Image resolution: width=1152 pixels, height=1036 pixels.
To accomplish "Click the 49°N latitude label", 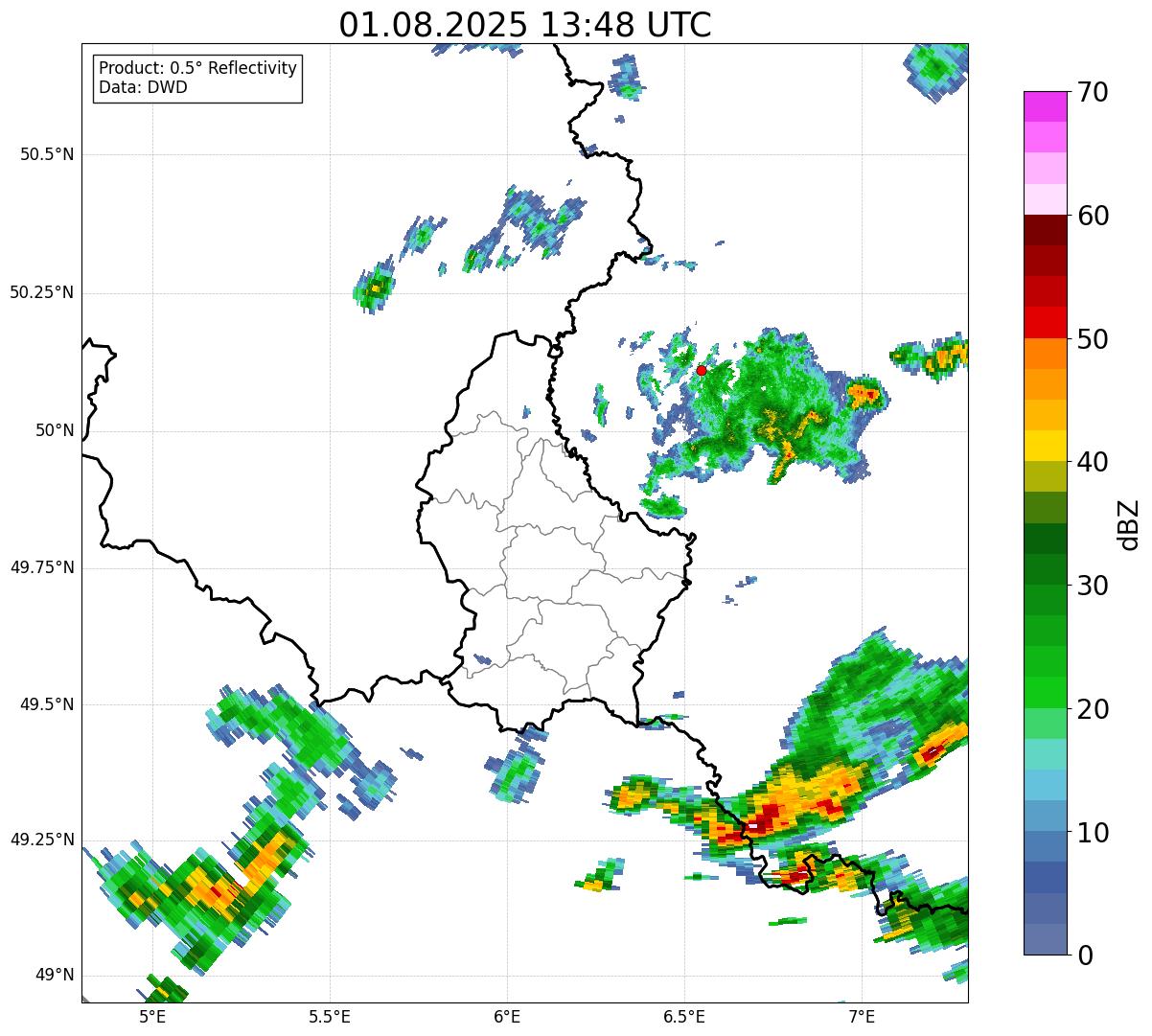I will [55, 975].
